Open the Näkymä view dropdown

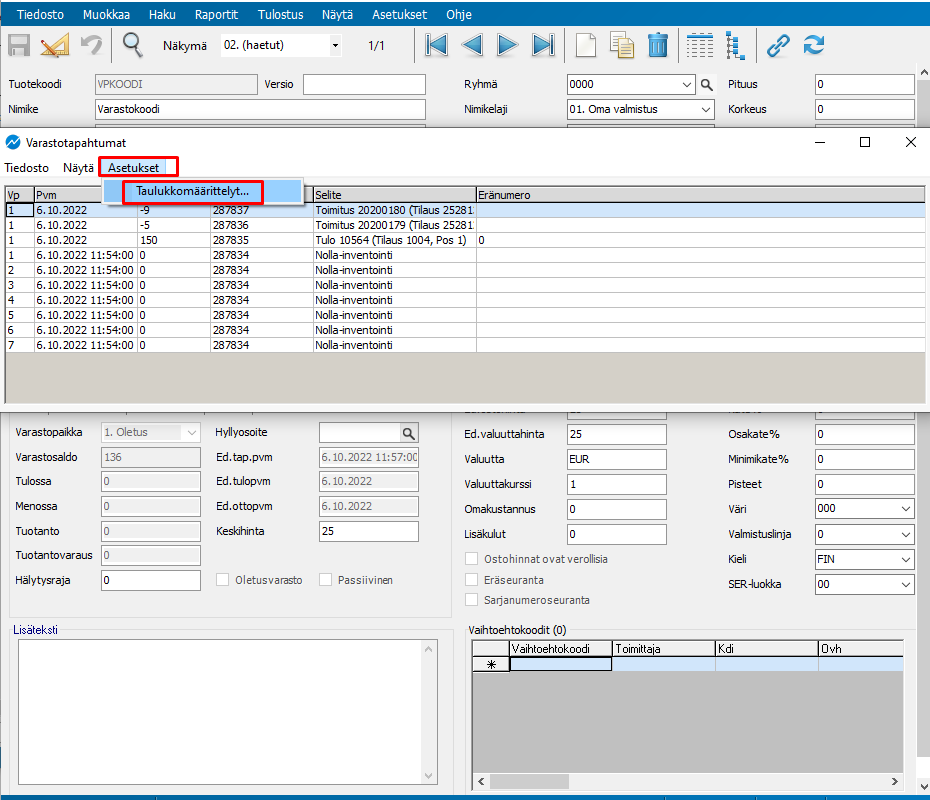pyautogui.click(x=335, y=46)
